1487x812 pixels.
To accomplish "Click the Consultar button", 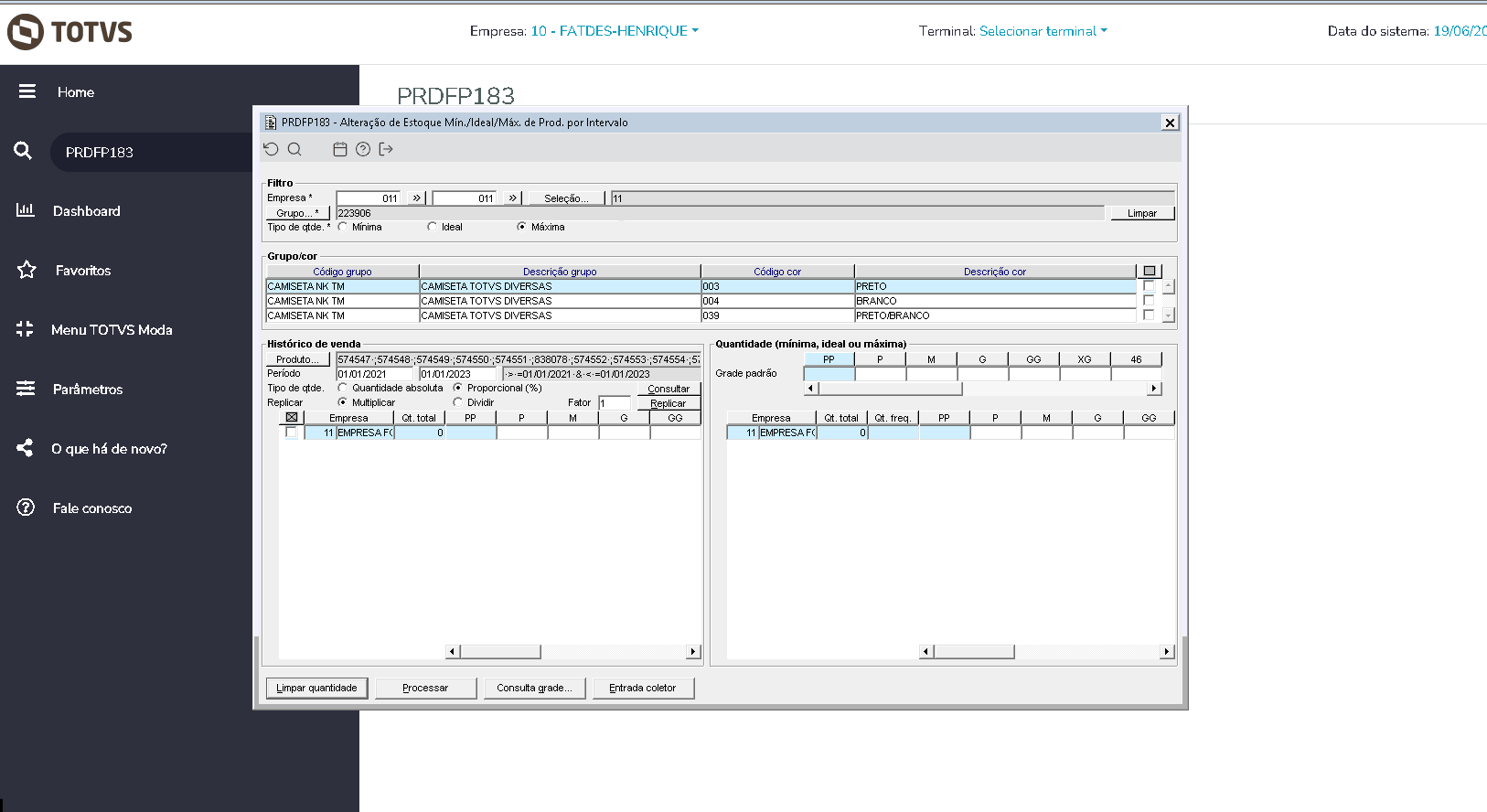I will (669, 389).
